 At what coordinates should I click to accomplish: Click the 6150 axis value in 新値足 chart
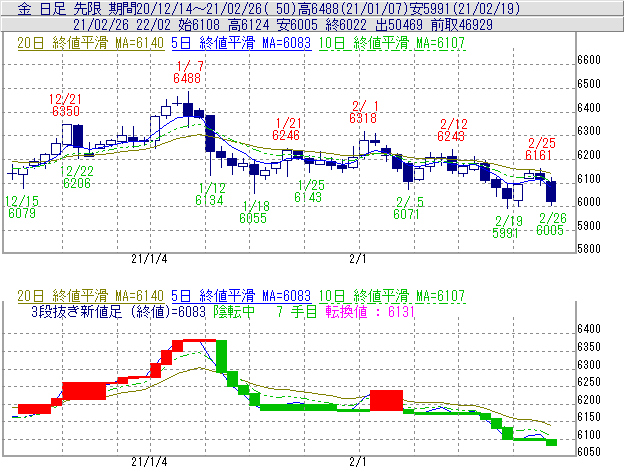(589, 417)
